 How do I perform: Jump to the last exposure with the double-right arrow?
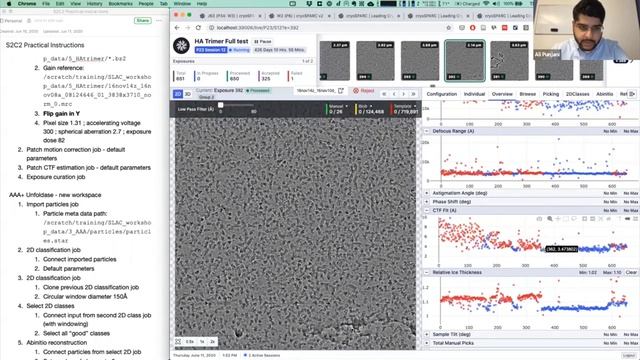413,94
